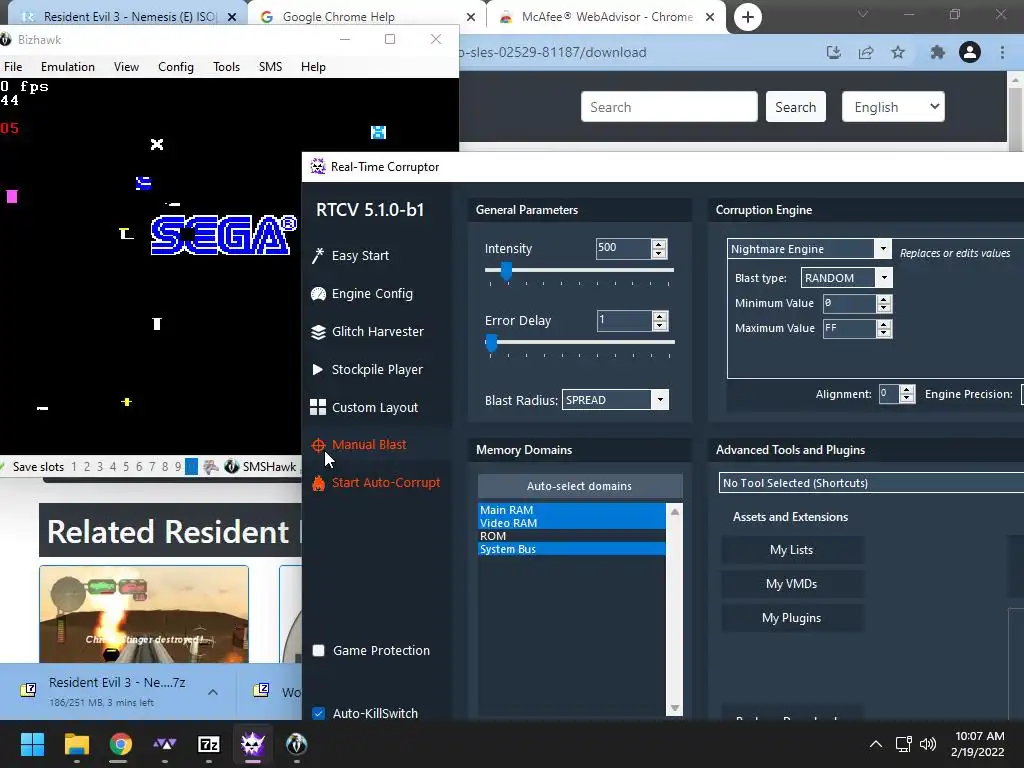Open the corruption engine dropdown
The width and height of the screenshot is (1024, 768).
[883, 249]
